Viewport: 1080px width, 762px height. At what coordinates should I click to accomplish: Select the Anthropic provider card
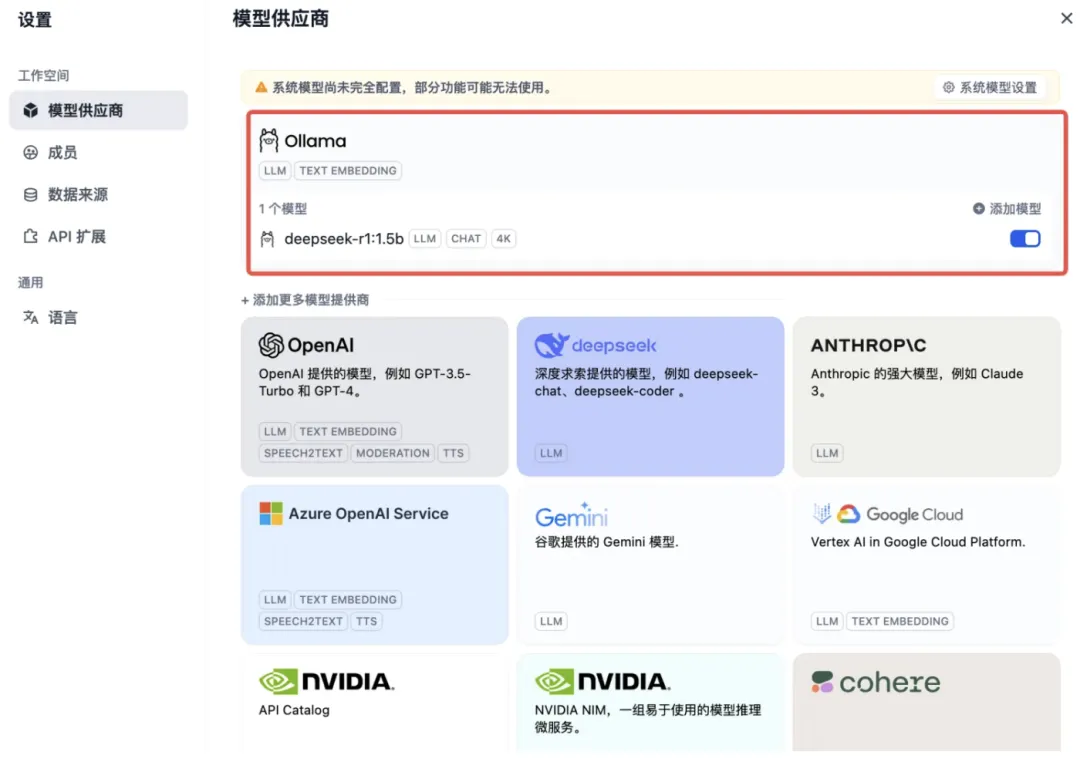pos(926,397)
